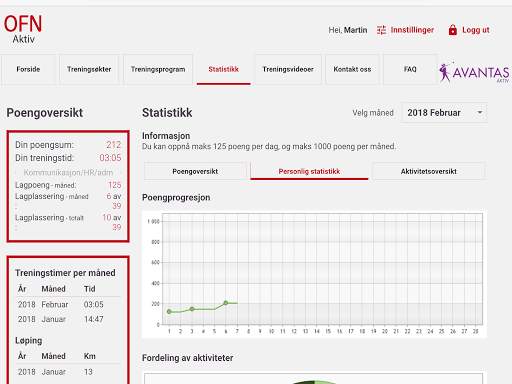Click the user name Martin
The image size is (512, 384).
coord(355,30)
